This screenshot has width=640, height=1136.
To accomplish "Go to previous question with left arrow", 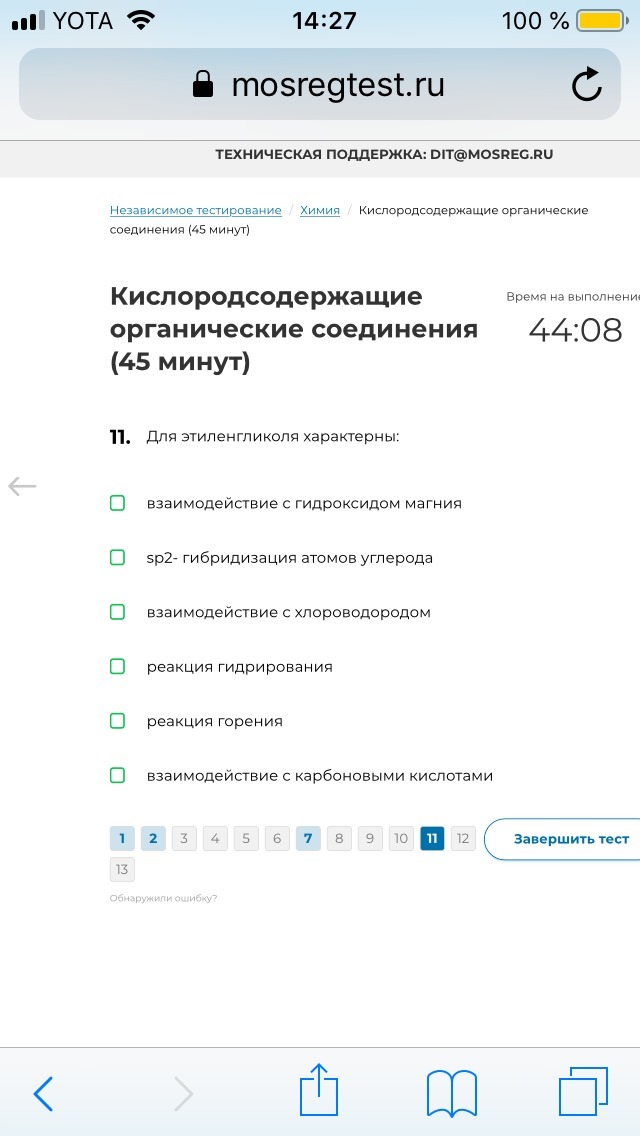I will coord(22,486).
